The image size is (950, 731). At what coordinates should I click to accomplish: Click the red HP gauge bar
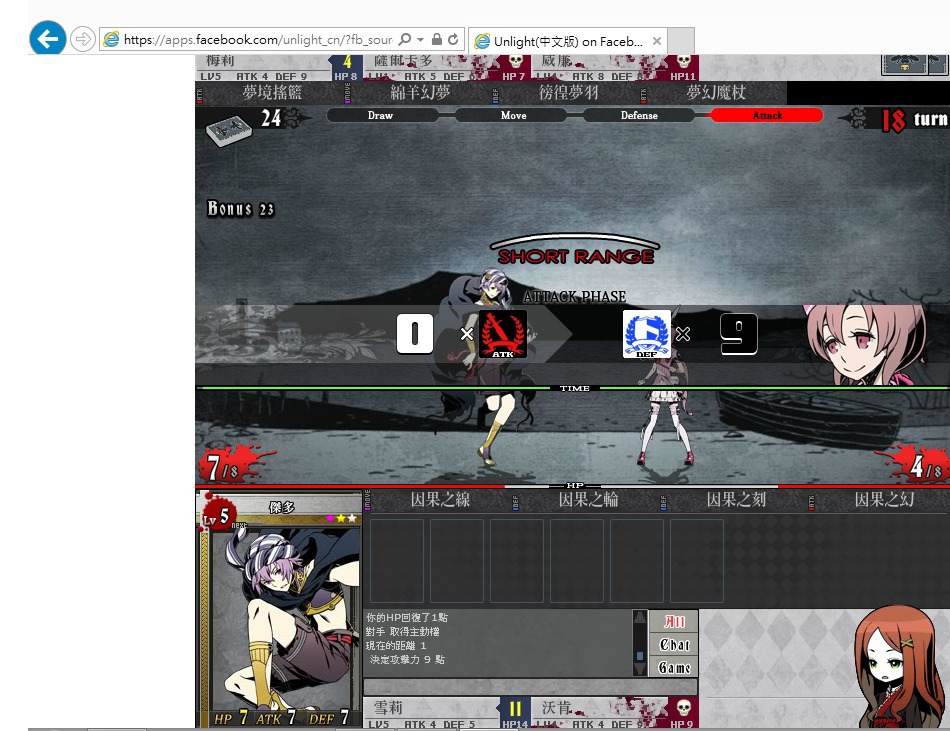pos(572,486)
